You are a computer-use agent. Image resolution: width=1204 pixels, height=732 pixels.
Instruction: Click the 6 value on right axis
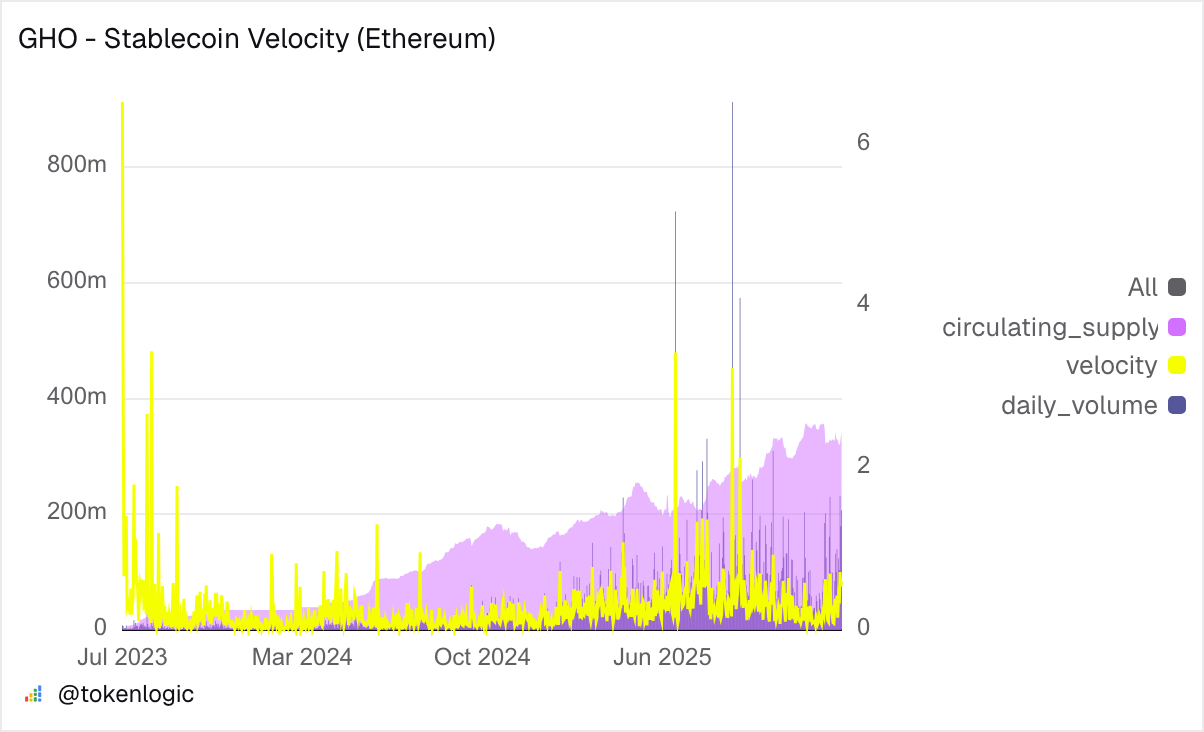pyautogui.click(x=863, y=142)
